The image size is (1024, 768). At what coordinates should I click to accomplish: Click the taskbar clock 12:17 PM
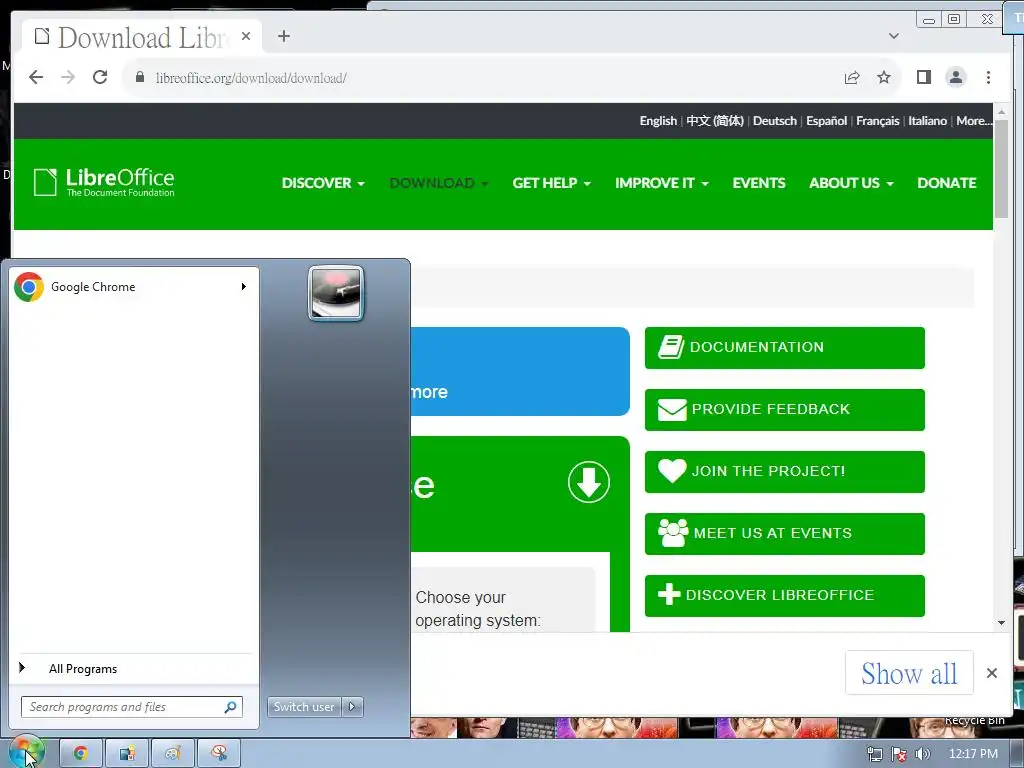973,754
